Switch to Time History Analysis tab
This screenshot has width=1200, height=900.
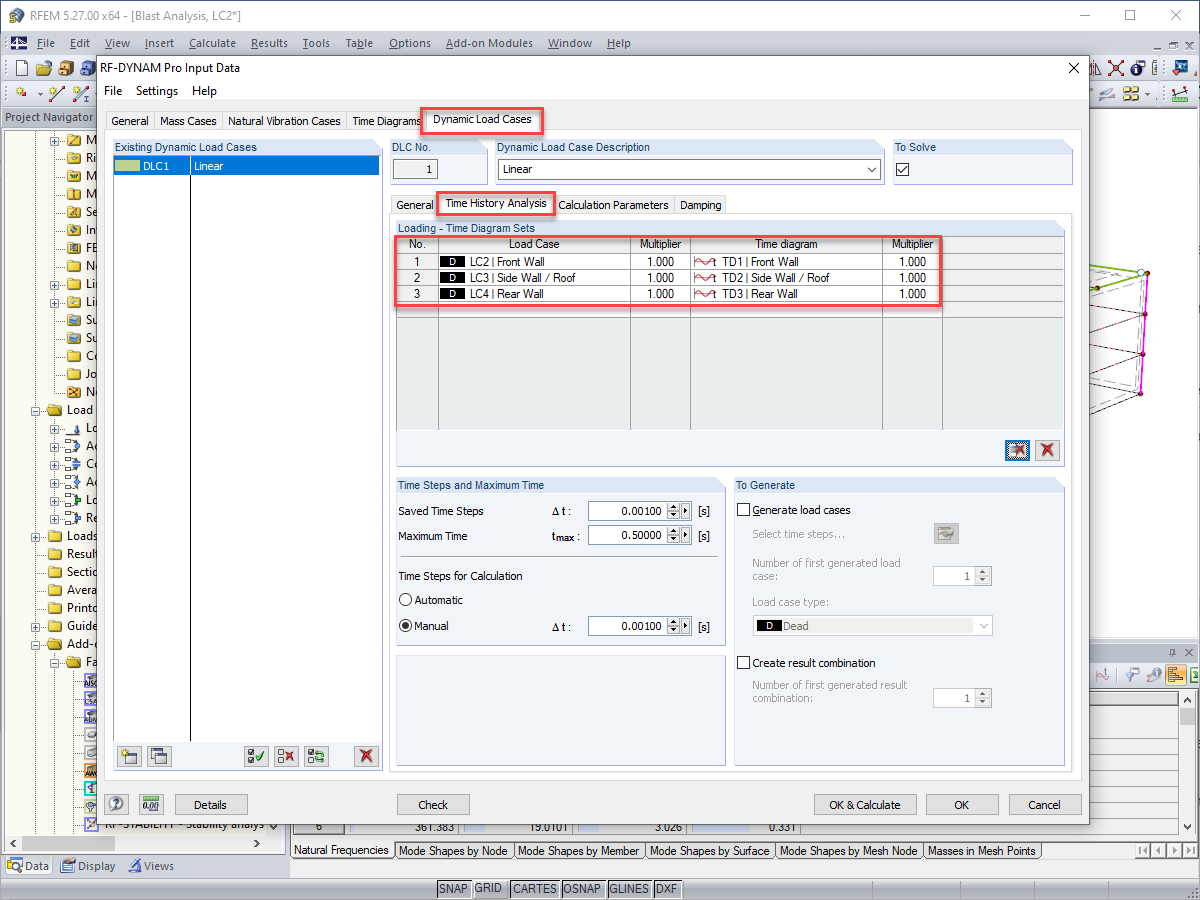(x=496, y=203)
